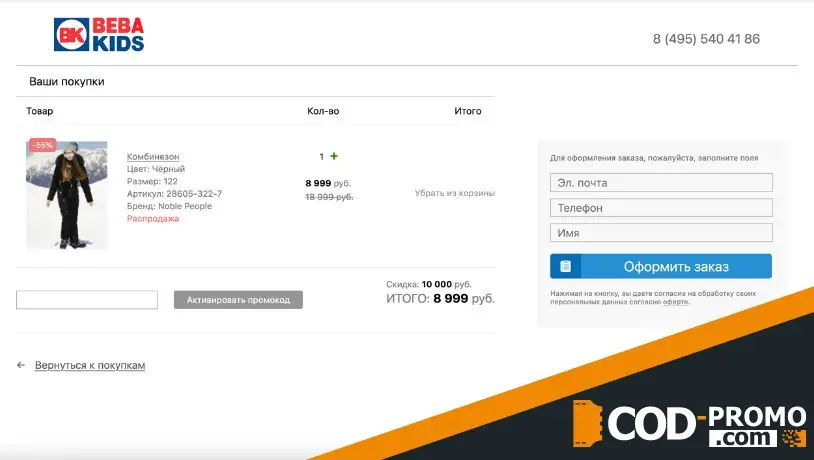Go back via Вернуться к покупкам
Image resolution: width=814 pixels, height=460 pixels.
click(x=90, y=366)
